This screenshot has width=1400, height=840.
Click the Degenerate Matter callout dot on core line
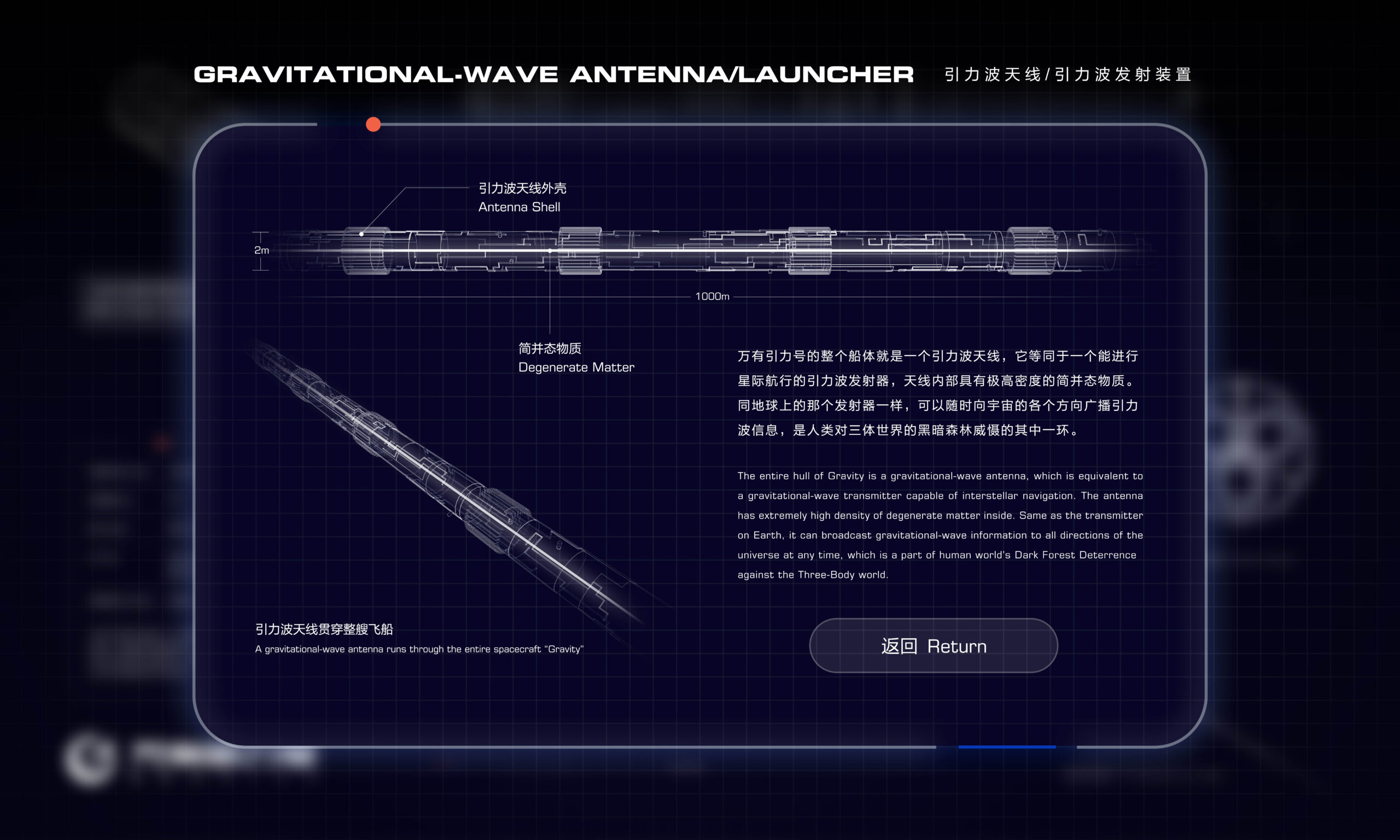point(550,250)
